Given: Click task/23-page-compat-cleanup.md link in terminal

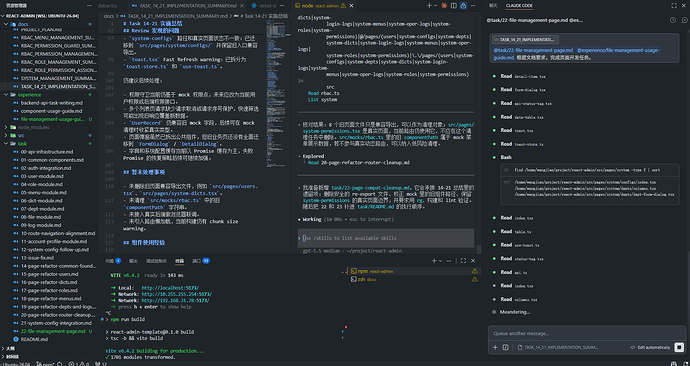Looking at the screenshot, I should [x=371, y=187].
